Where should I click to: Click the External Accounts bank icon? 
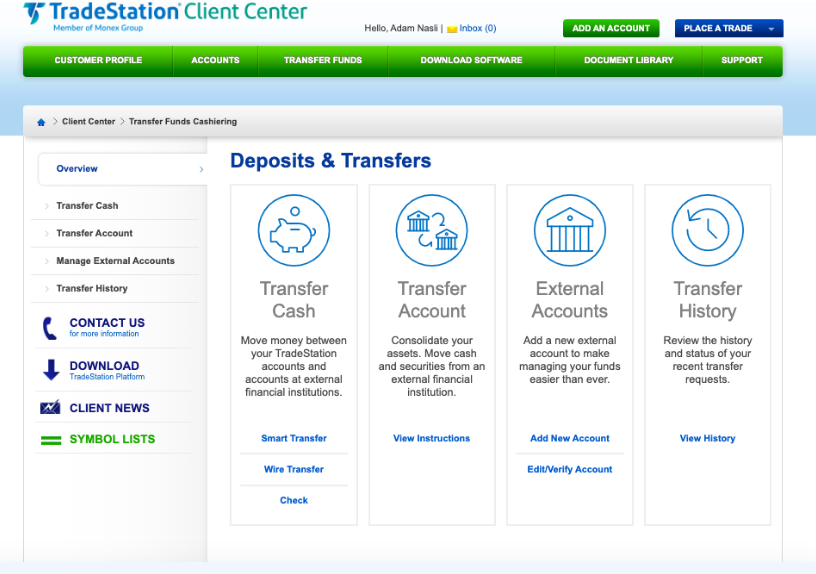569,230
